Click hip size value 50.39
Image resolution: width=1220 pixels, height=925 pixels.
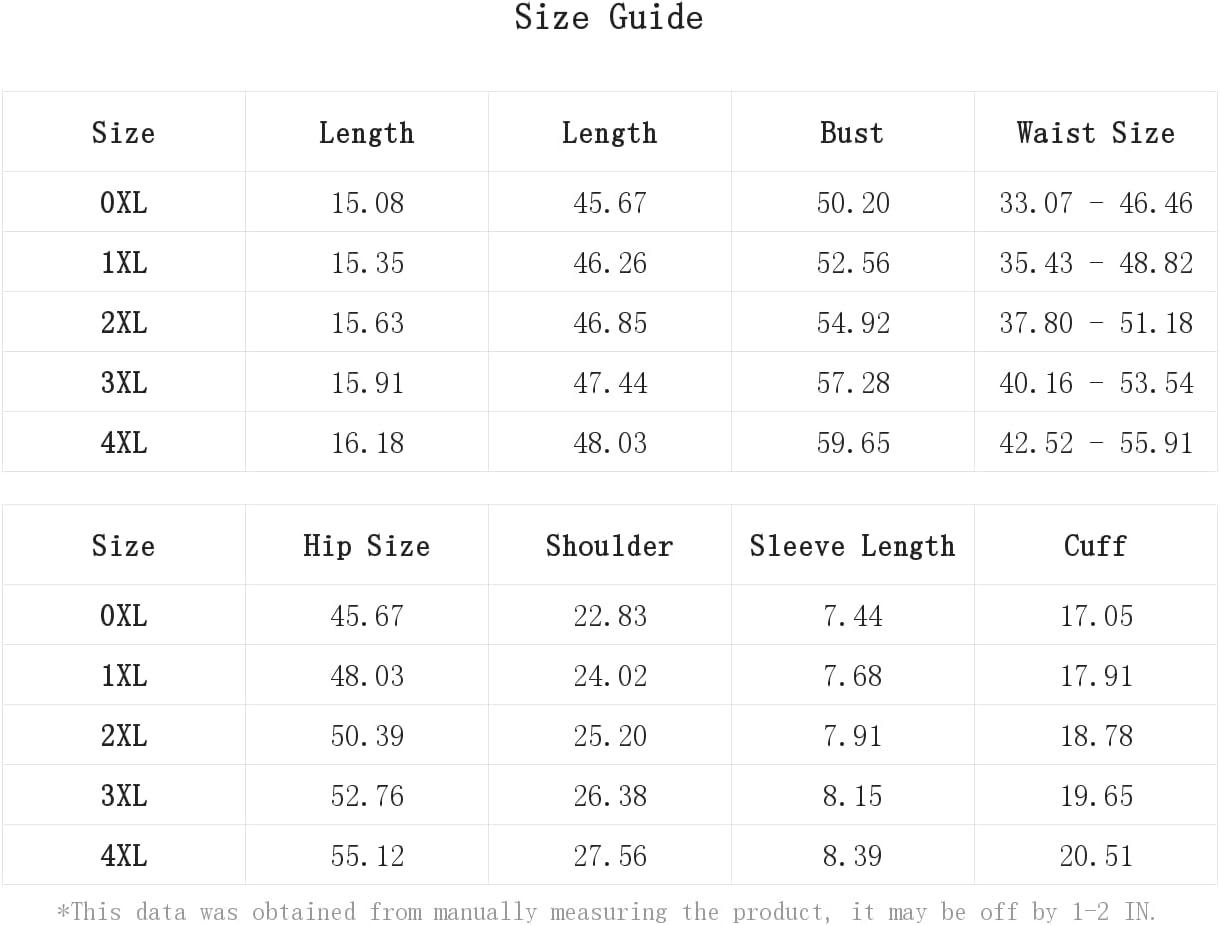tap(367, 736)
